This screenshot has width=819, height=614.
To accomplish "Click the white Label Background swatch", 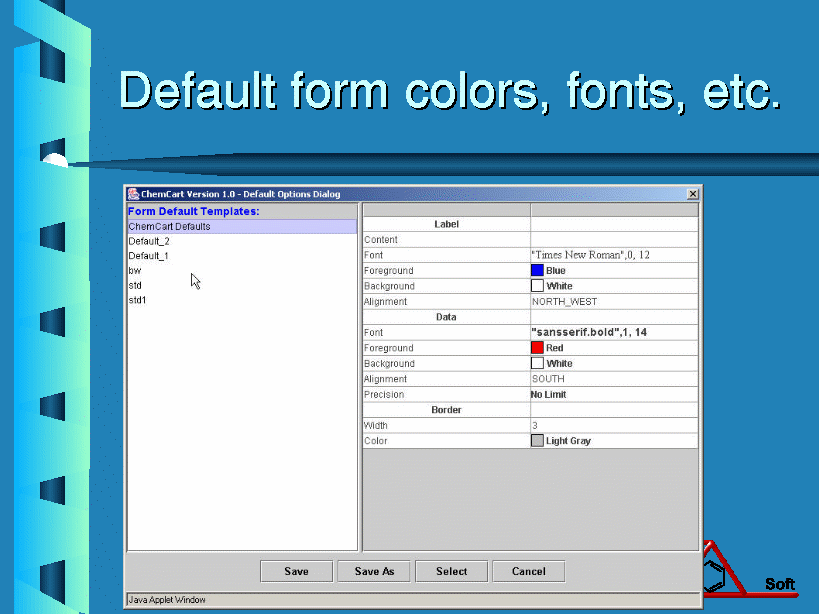I will coord(537,286).
